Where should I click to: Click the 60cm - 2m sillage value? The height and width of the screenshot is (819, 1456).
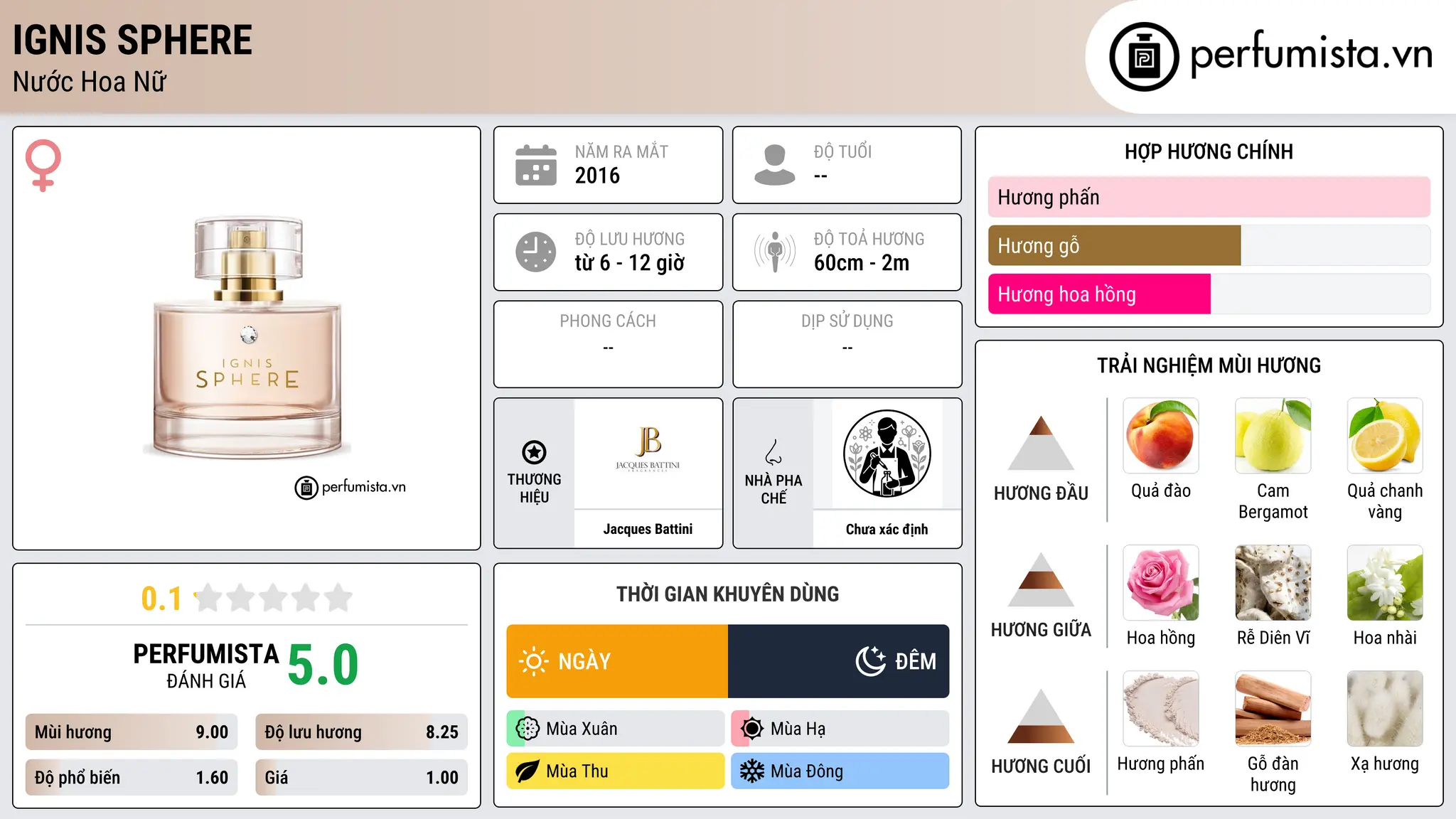click(x=862, y=263)
